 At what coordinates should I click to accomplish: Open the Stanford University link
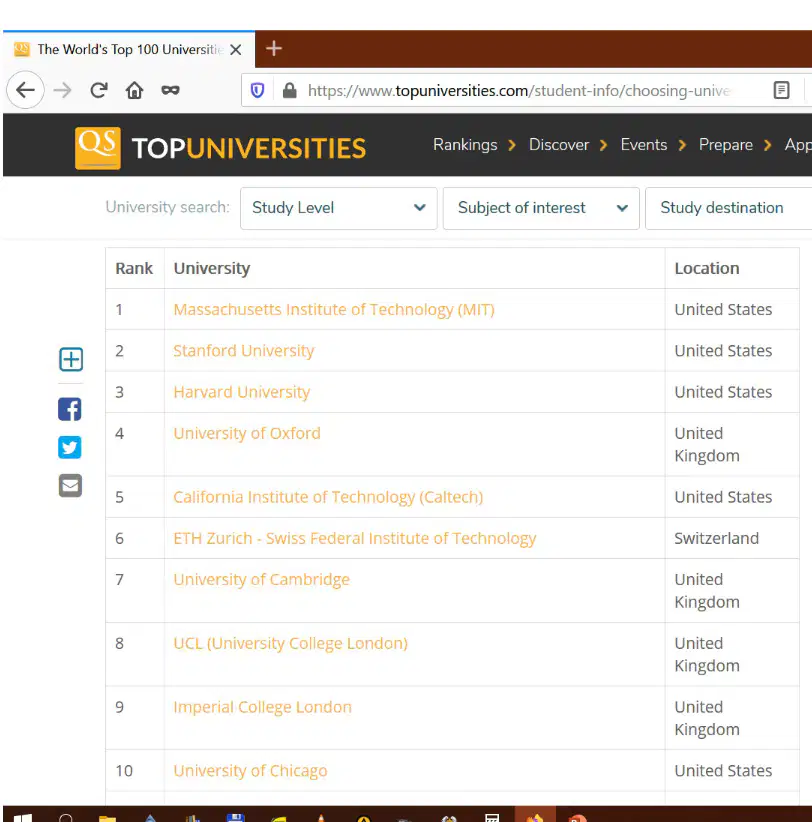[x=244, y=350]
